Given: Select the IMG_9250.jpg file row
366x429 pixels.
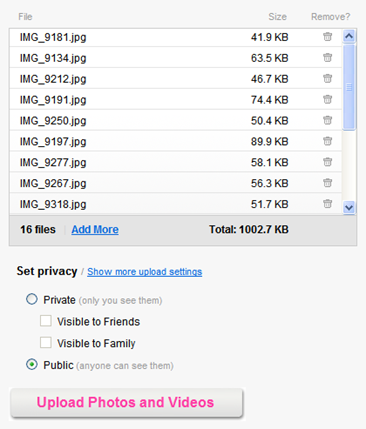Looking at the screenshot, I should click(176, 120).
